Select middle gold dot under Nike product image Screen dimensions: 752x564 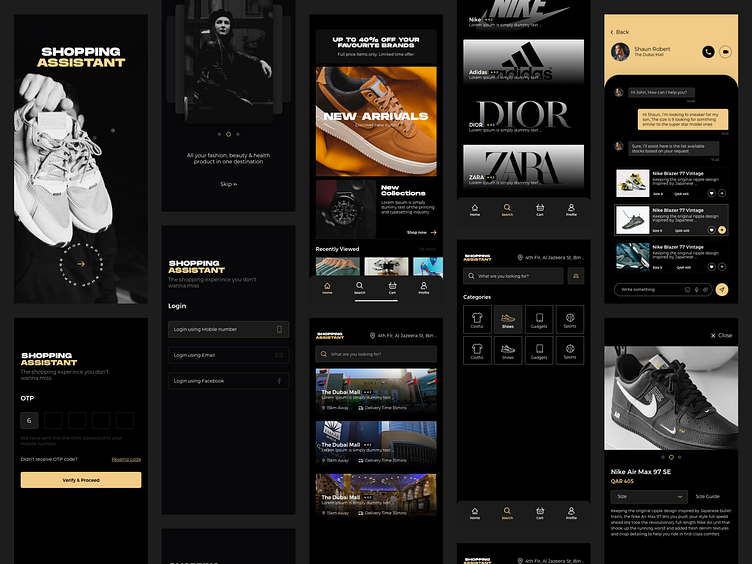tap(671, 457)
